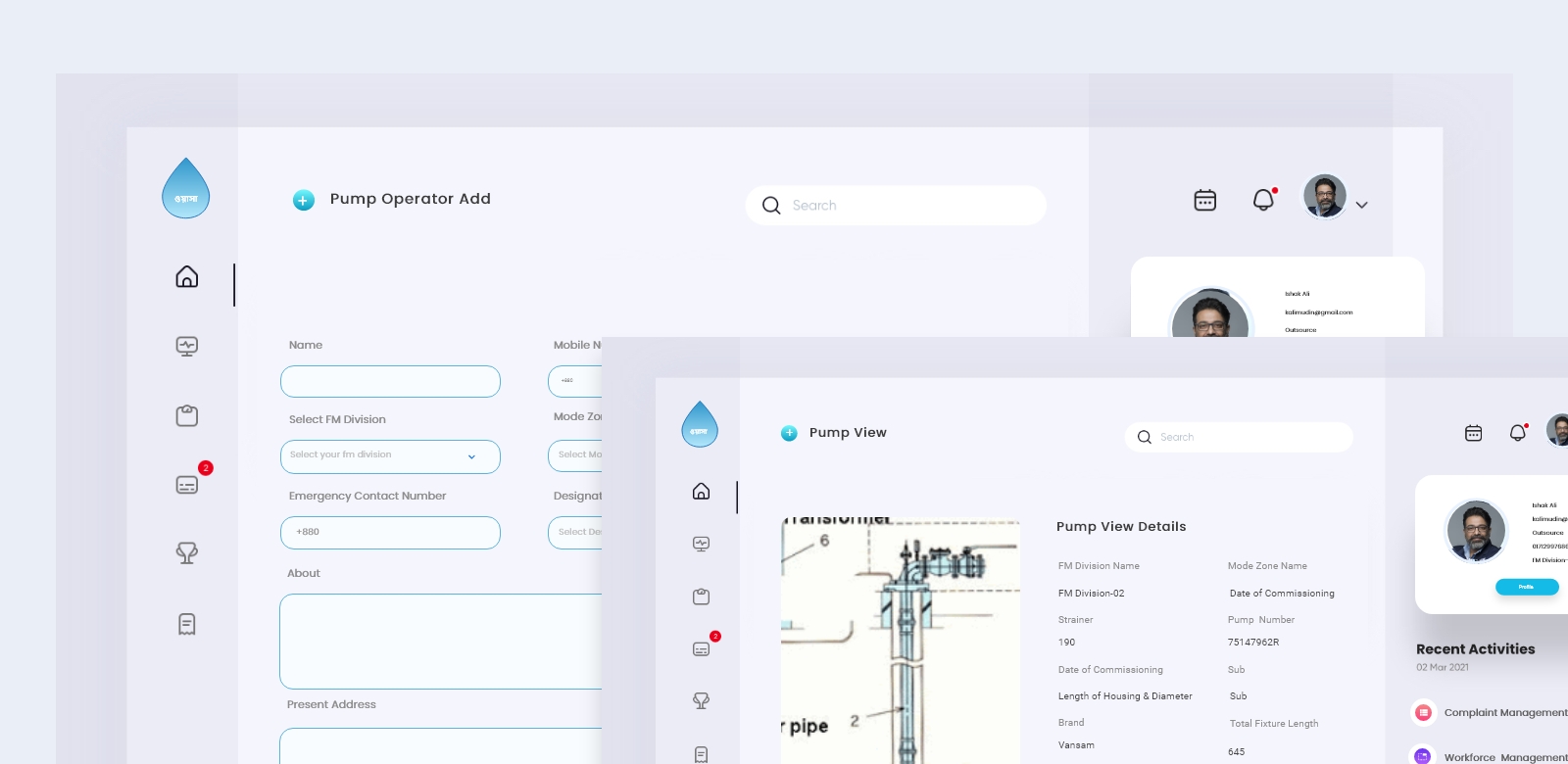Open receipt document icon in Pump View sidebar
Screen dimensions: 1568x764
(x=701, y=754)
